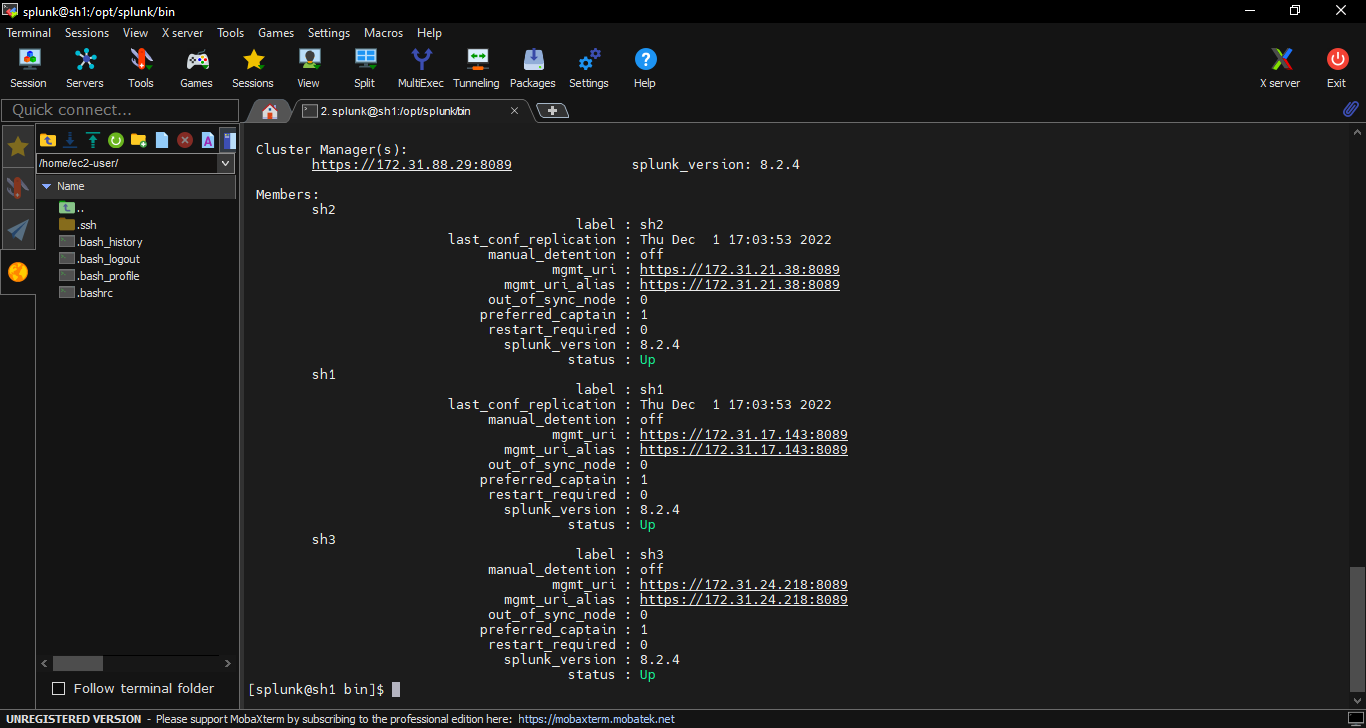Download a file from the remote server
Viewport: 1366px width, 728px height.
coord(69,140)
